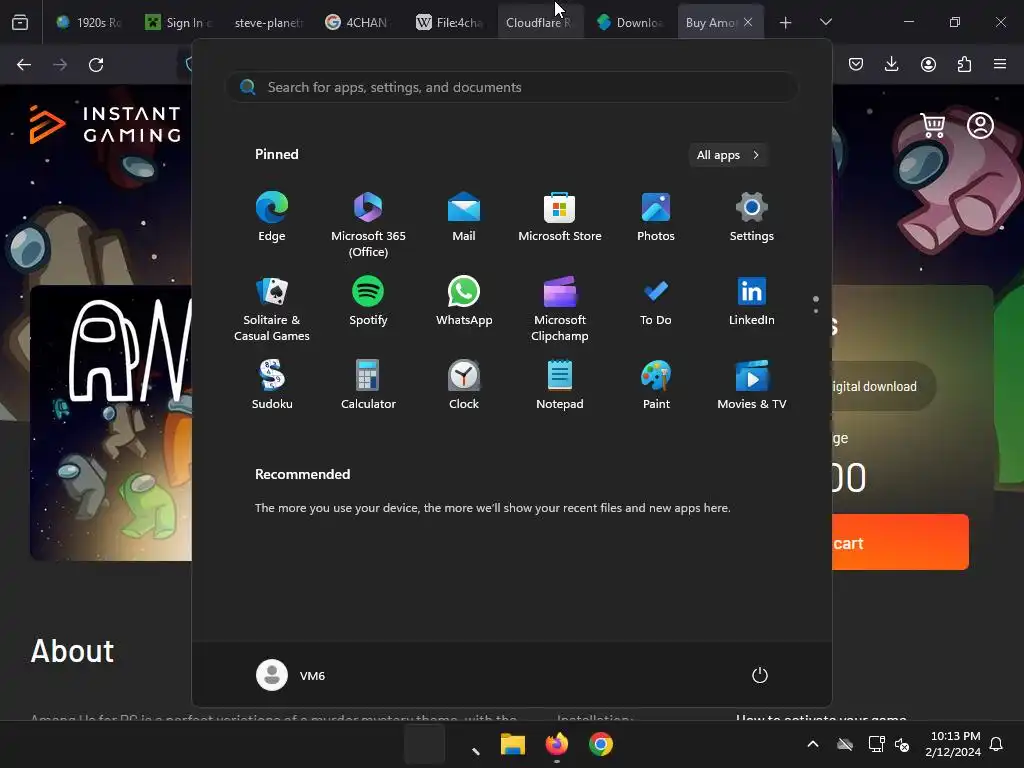Switch to the Sign In browser tab
Screen dimensions: 1024x768
click(x=178, y=22)
